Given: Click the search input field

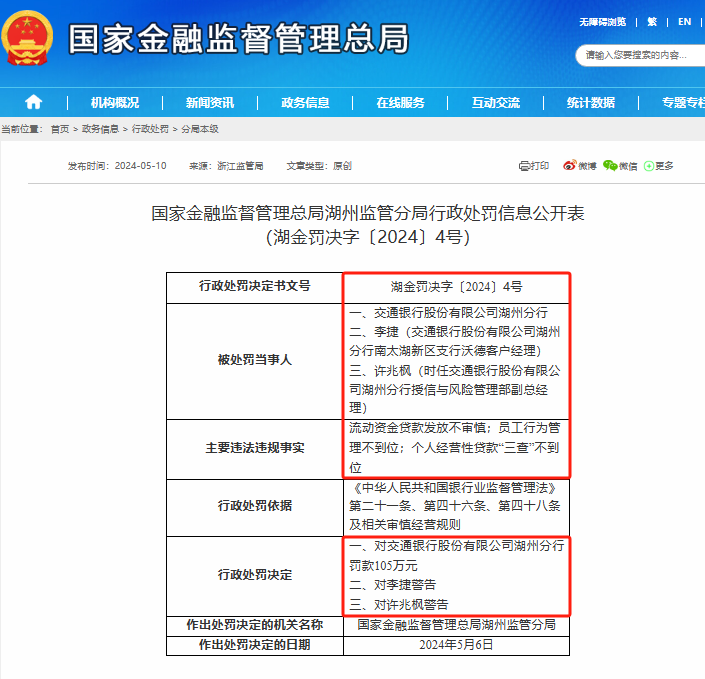Looking at the screenshot, I should tap(640, 55).
